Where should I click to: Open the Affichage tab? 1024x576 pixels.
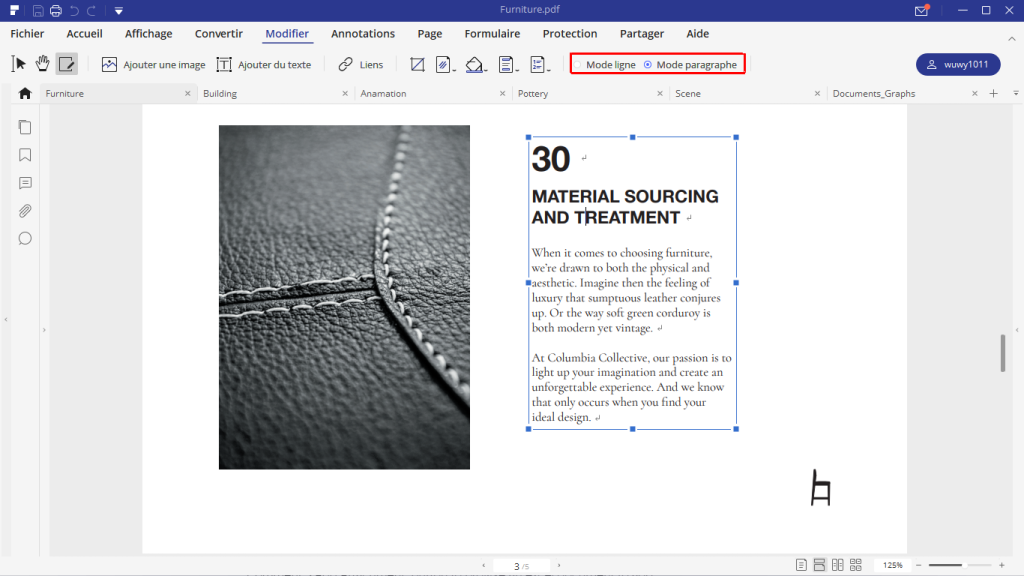coord(148,33)
